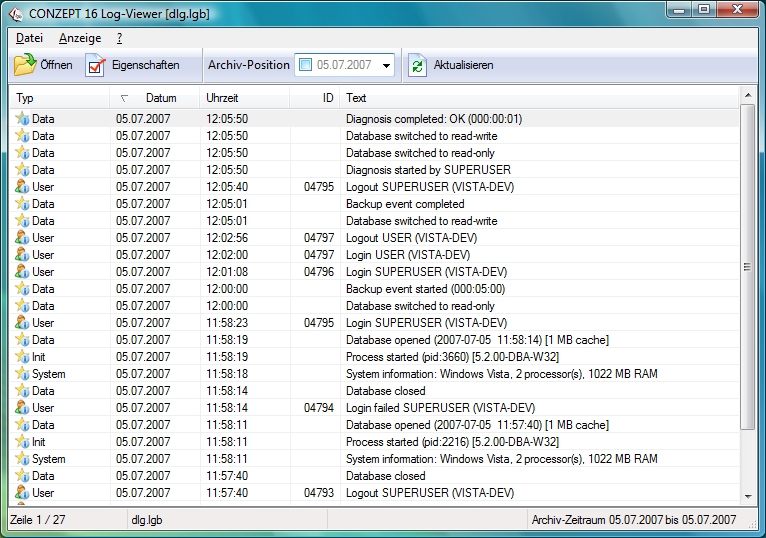Click ID 04796 cell
This screenshot has height=538, width=766.
(319, 272)
